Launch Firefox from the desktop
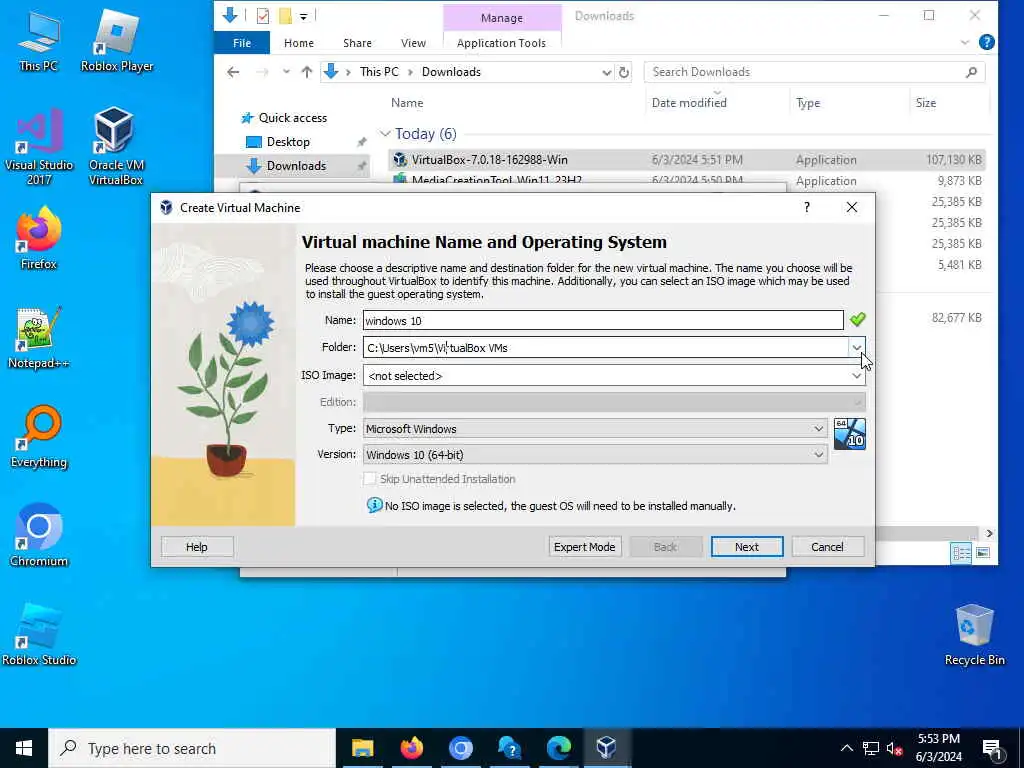Screen dimensions: 1024x768 pyautogui.click(x=39, y=238)
